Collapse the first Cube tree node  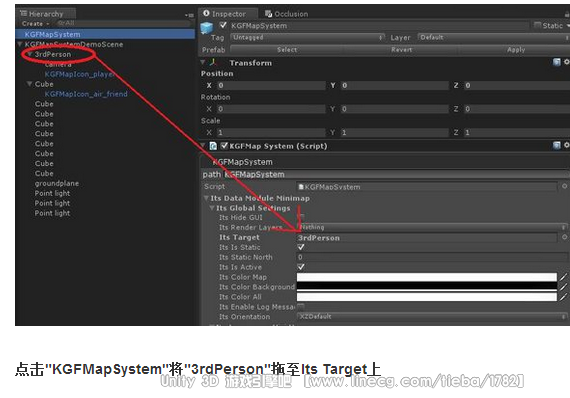pos(29,84)
